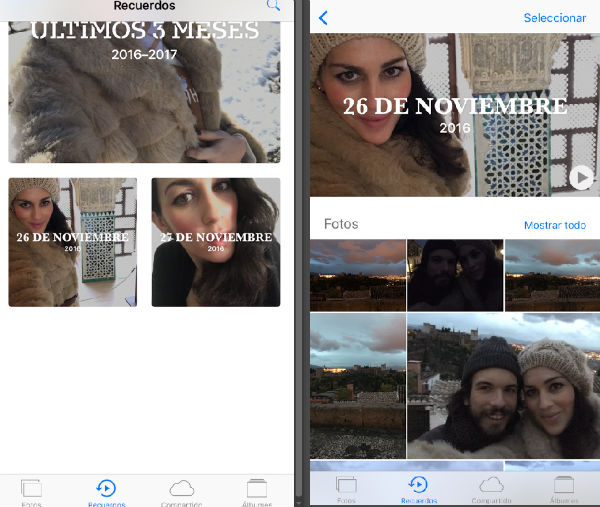The width and height of the screenshot is (600, 507).
Task: Open Fotos tab in right screen
Action: (346, 490)
